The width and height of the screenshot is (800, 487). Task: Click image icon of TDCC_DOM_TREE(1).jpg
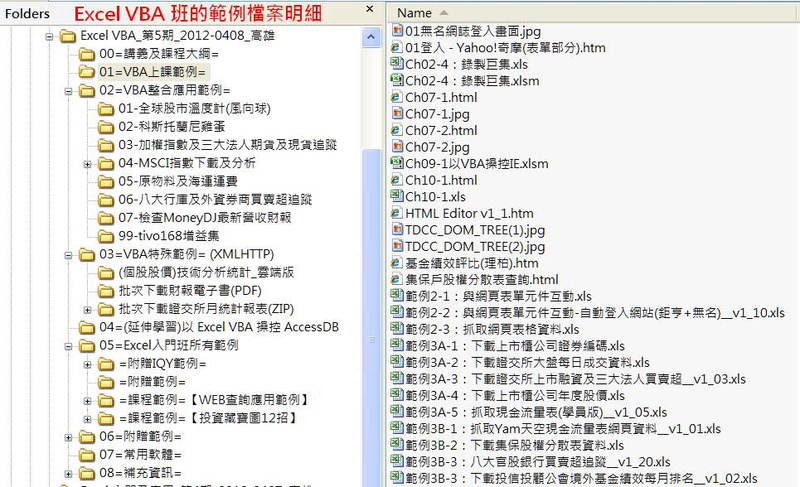pos(397,229)
